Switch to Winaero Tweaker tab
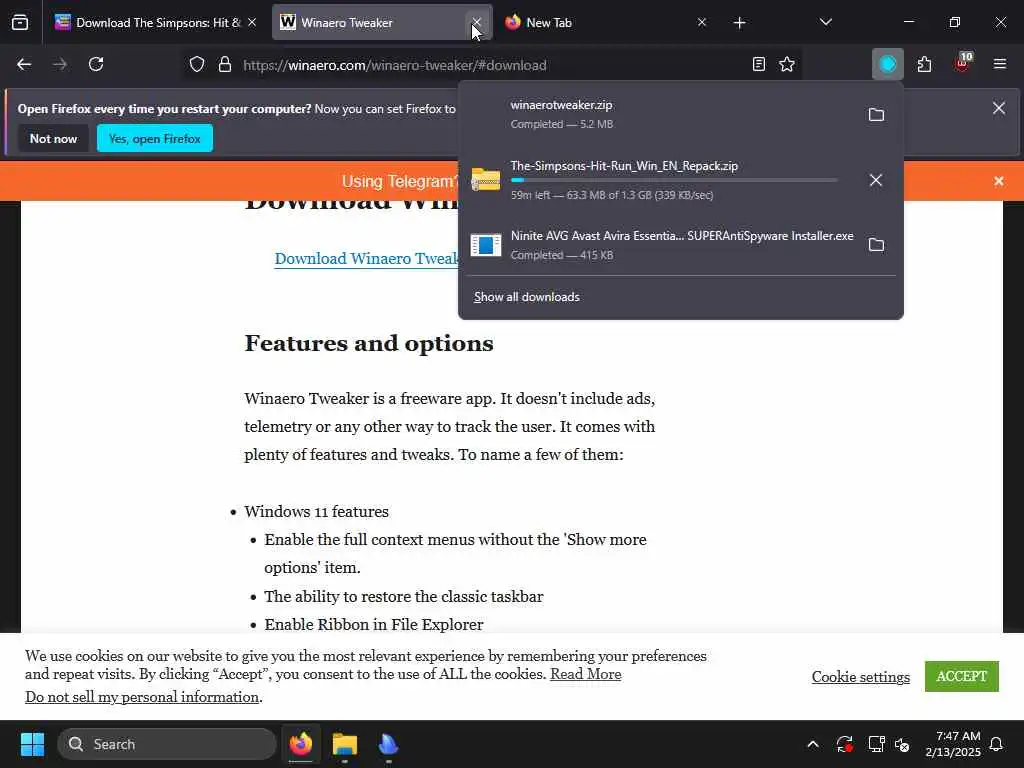The image size is (1024, 768). coord(381,23)
